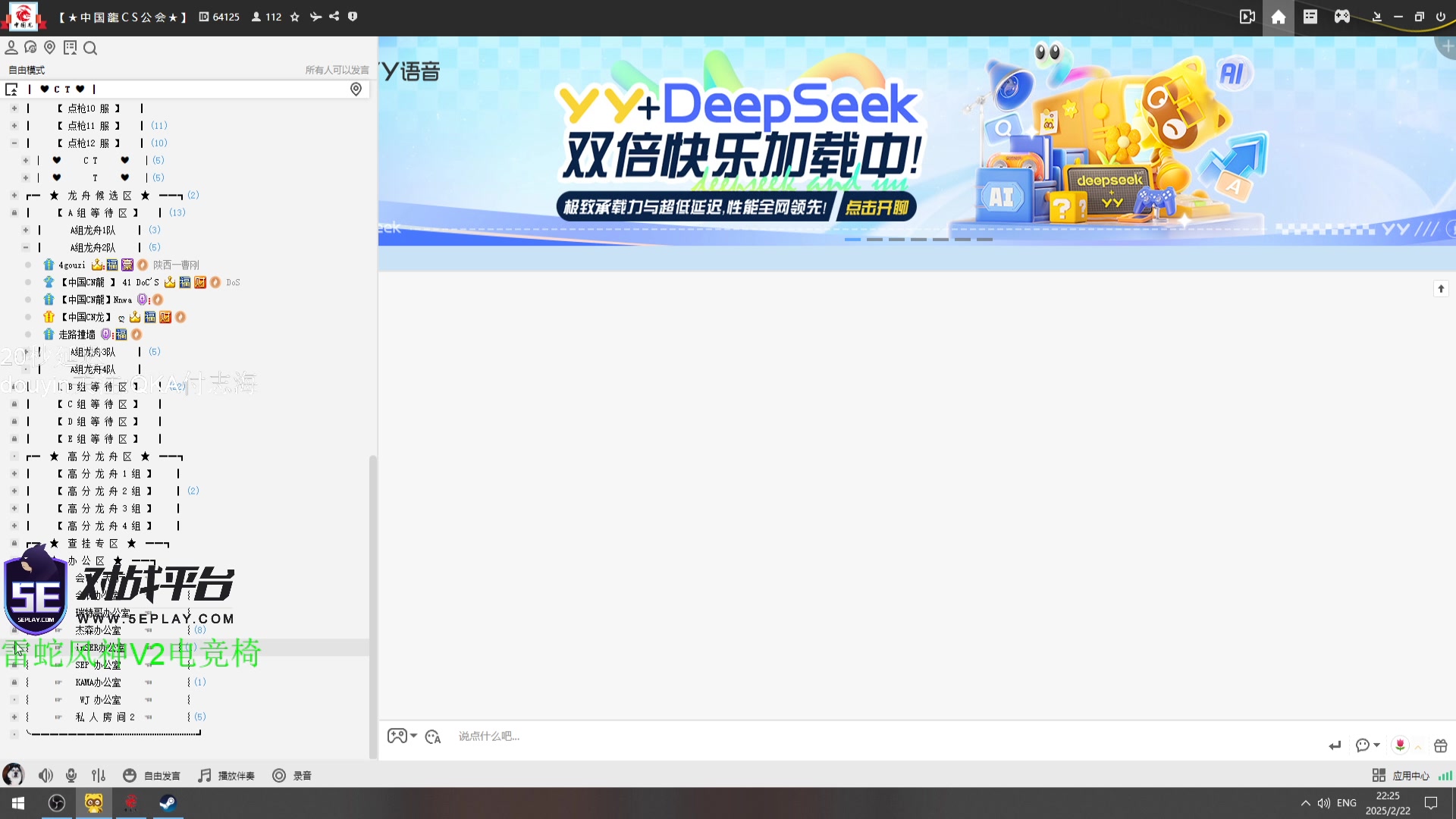Screen dimensions: 1456x819
Task: Locate my position pin in CT header
Action: (x=356, y=89)
